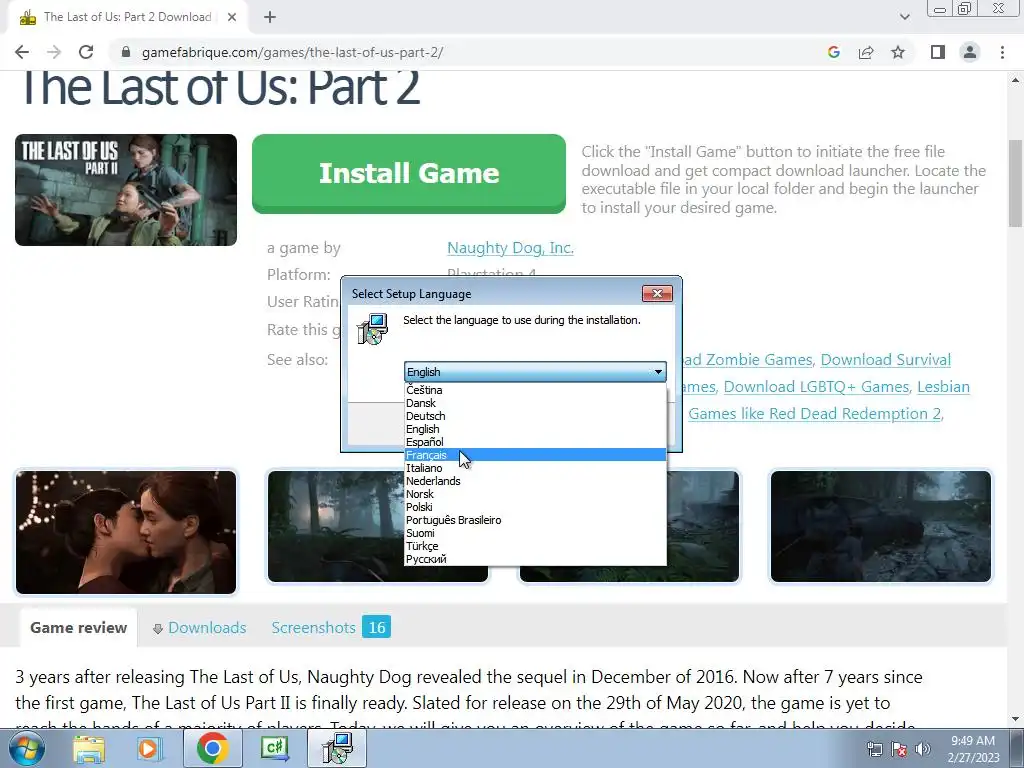This screenshot has height=768, width=1024.
Task: Close the Select Setup Language dialog
Action: [657, 294]
